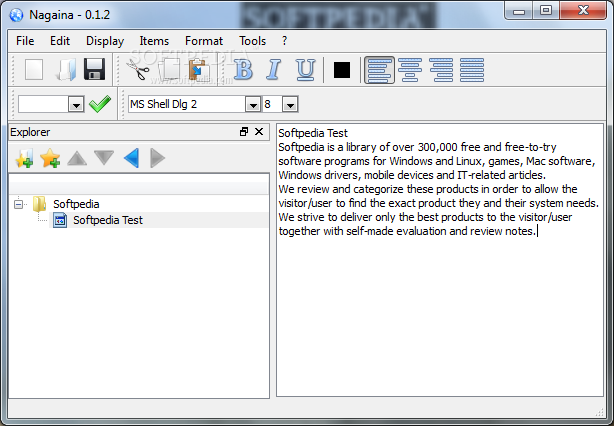614x426 pixels.
Task: Close the Explorer panel
Action: coord(259,132)
